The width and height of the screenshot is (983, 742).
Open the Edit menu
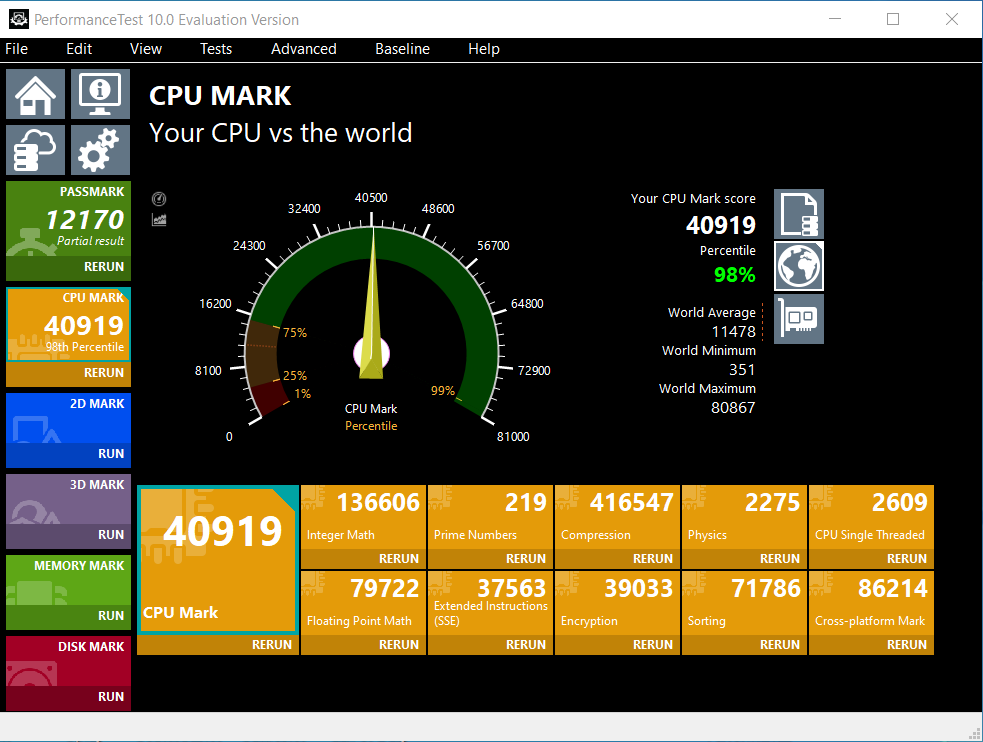coord(79,49)
